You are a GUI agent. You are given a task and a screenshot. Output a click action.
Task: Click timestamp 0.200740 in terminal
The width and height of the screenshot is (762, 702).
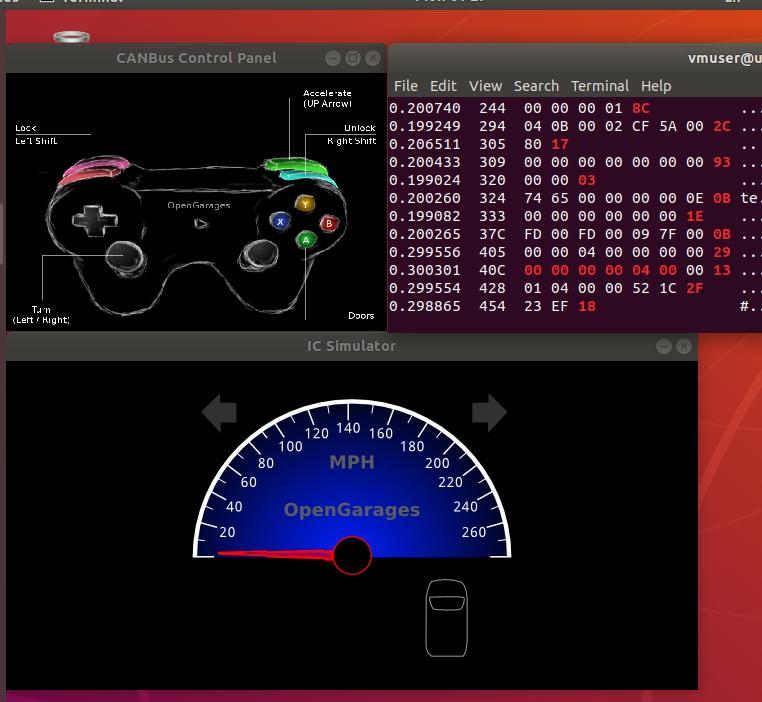(x=425, y=108)
